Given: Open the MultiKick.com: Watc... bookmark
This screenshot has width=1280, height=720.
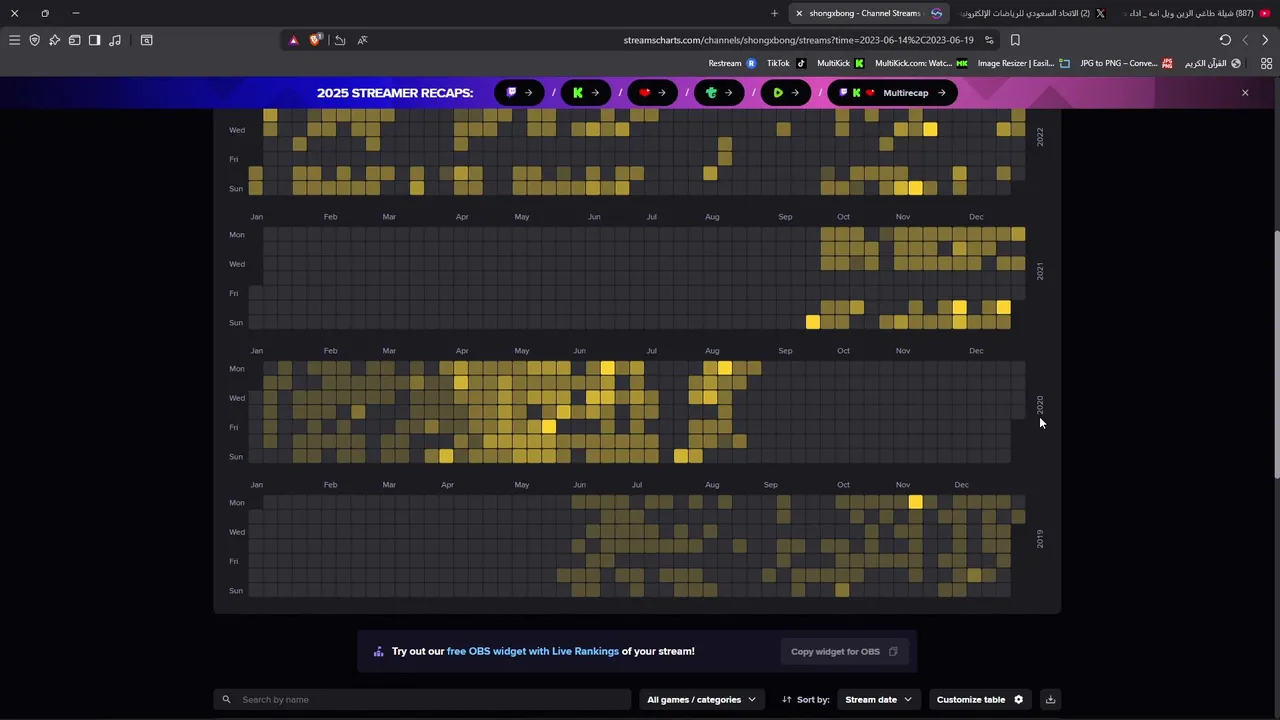Looking at the screenshot, I should pos(921,63).
